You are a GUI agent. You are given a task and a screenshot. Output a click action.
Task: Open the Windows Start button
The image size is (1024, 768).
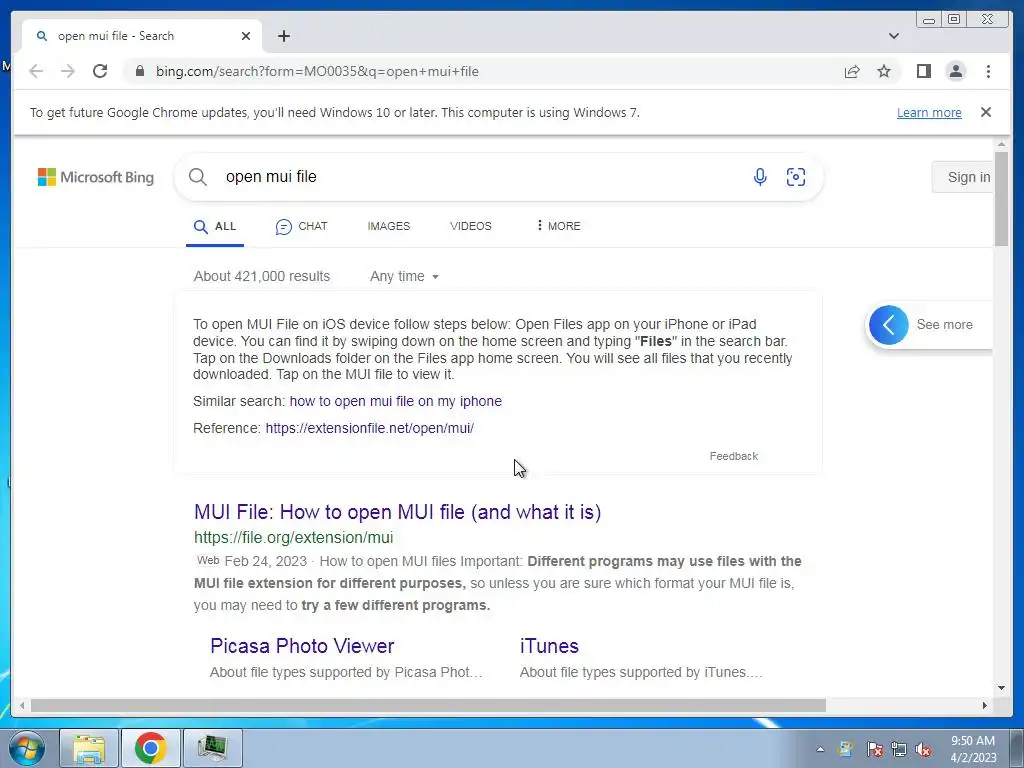pos(27,748)
